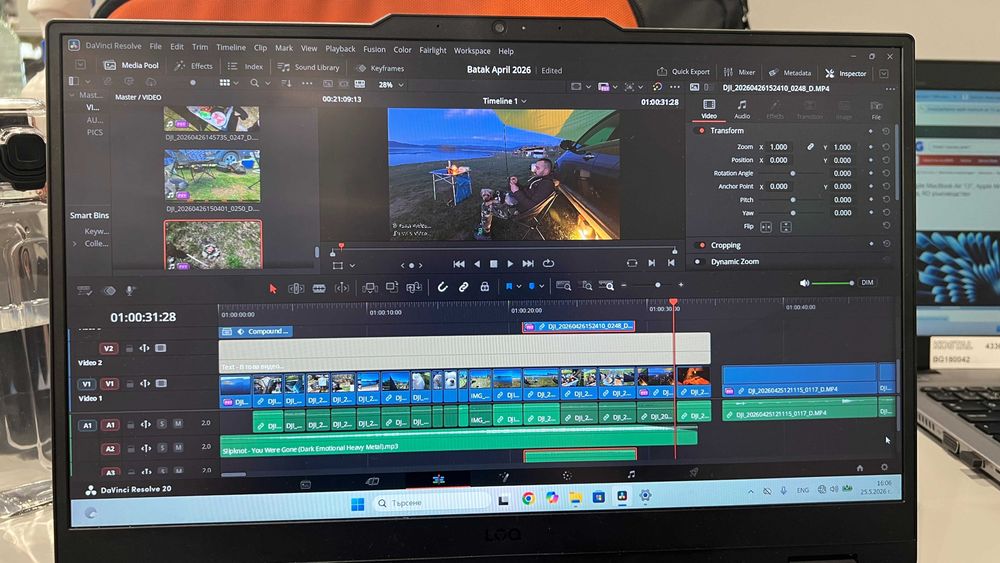Add keyframe for Rotation Angle

pos(871,173)
